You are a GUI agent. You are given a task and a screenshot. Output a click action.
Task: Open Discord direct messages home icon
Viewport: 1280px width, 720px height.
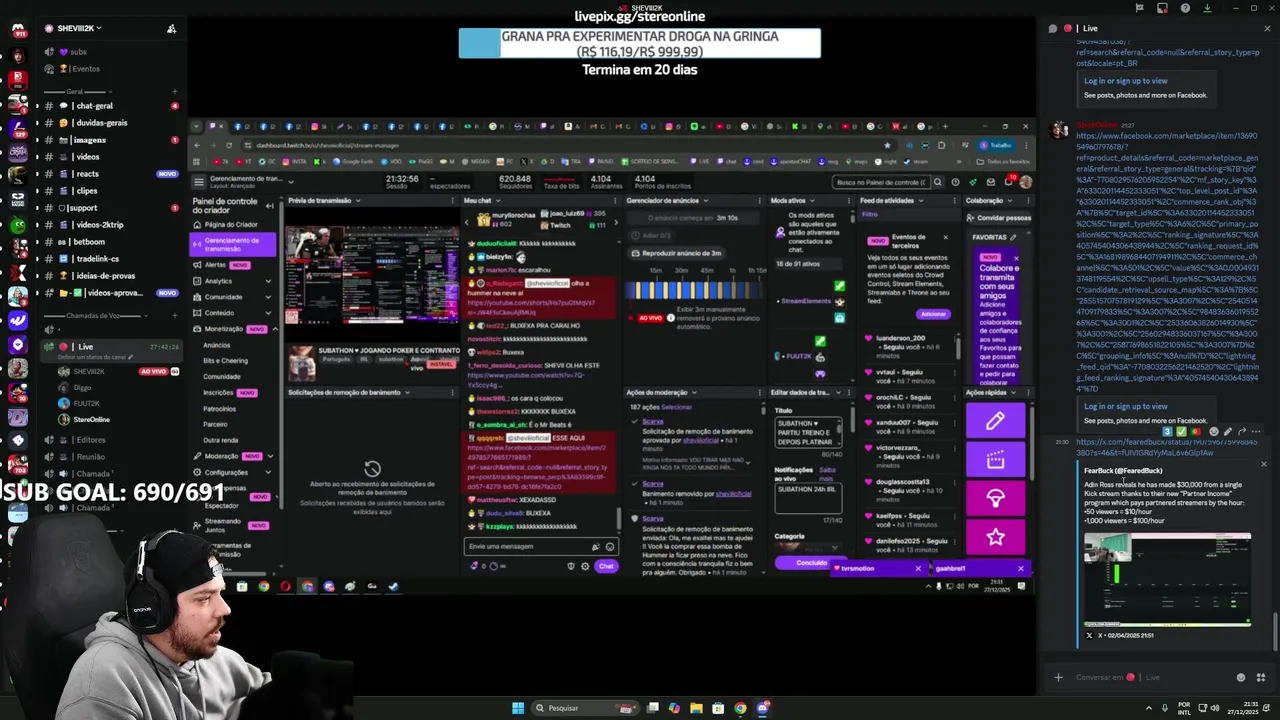tap(18, 30)
